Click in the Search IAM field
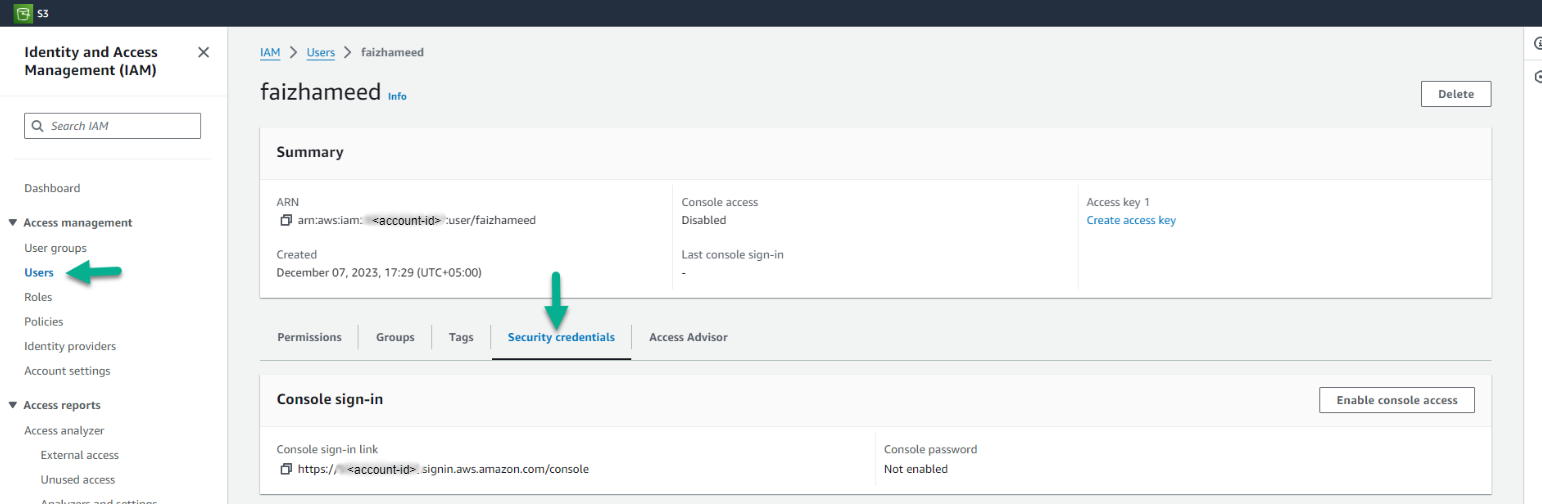This screenshot has width=1542, height=504. pyautogui.click(x=120, y=126)
